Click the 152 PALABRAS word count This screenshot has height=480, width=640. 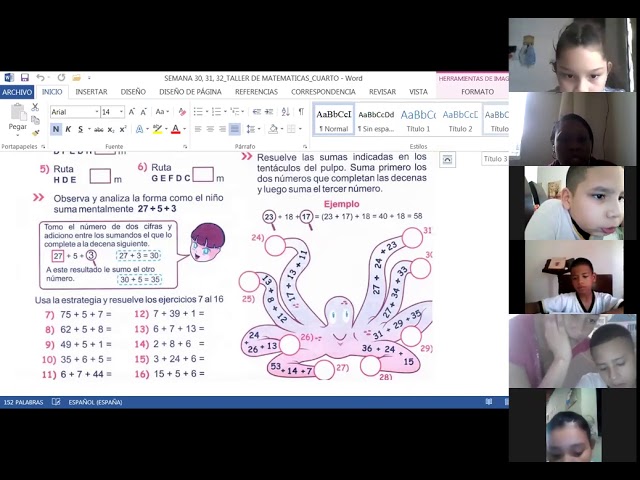pyautogui.click(x=23, y=402)
